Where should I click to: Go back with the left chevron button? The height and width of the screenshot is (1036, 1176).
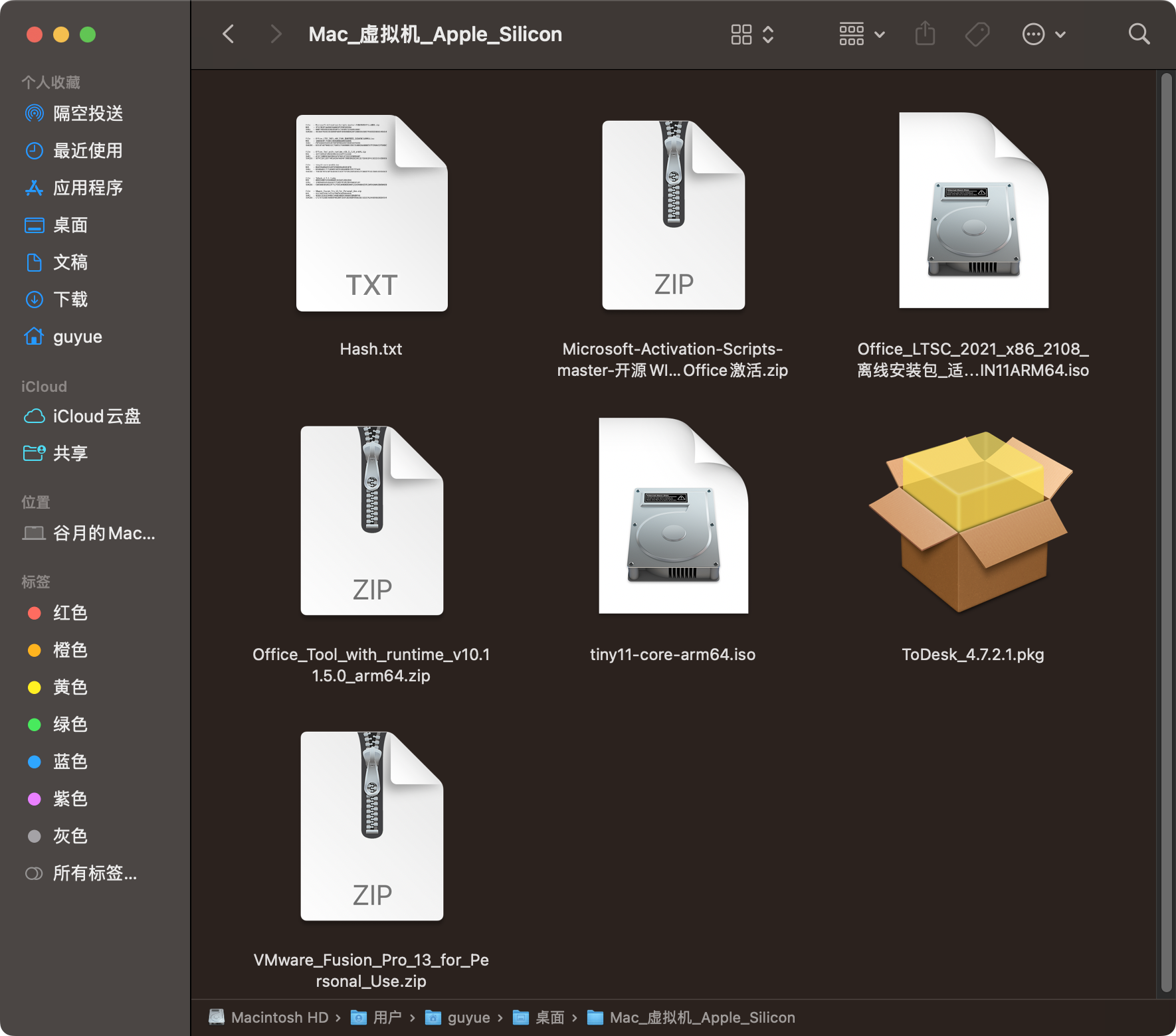(x=228, y=34)
